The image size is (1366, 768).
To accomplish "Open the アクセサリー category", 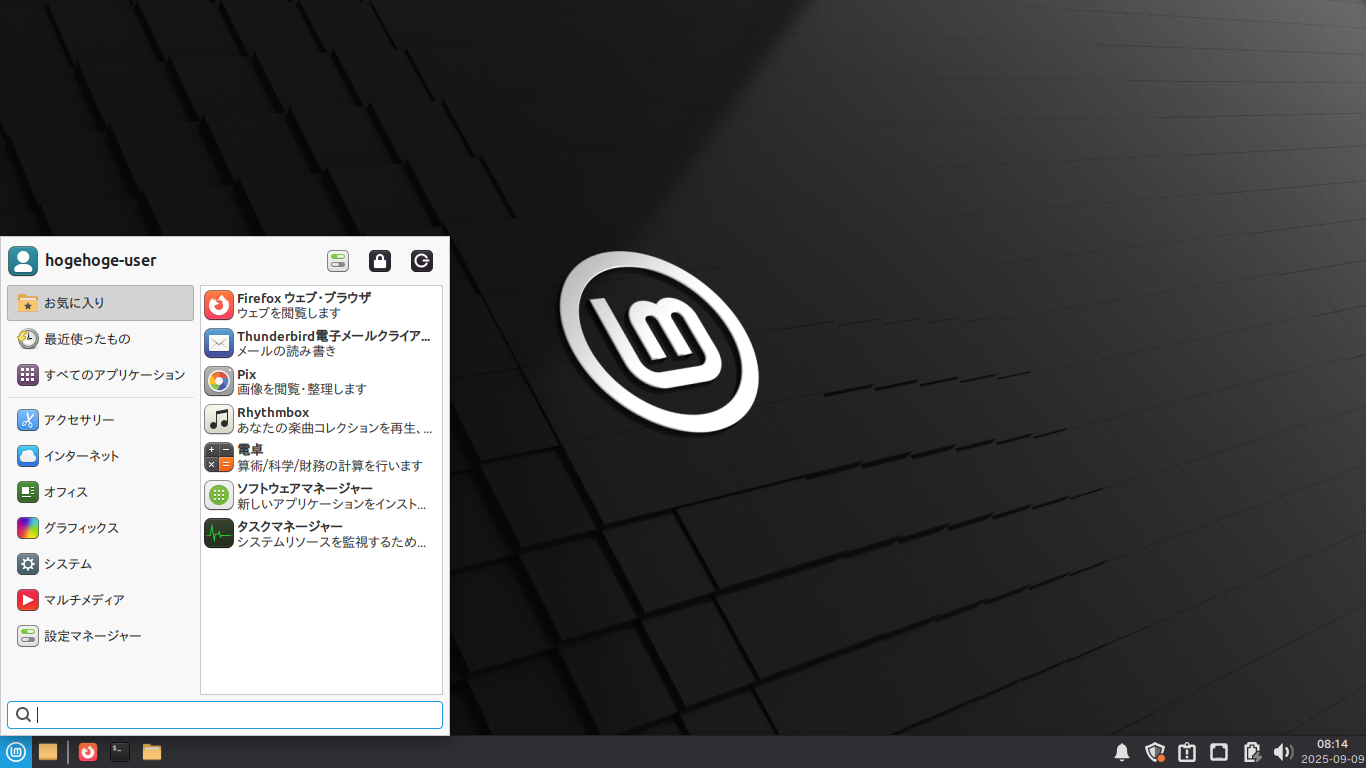I will (100, 420).
